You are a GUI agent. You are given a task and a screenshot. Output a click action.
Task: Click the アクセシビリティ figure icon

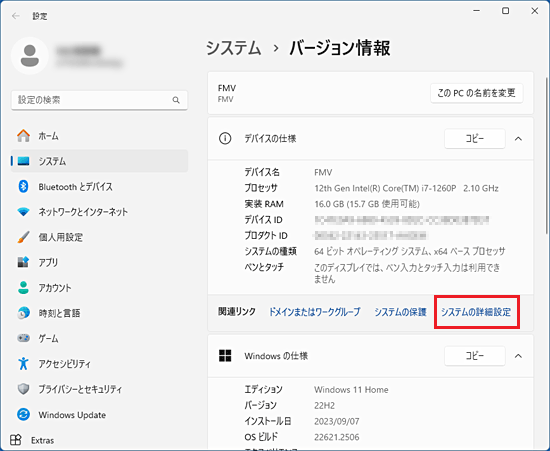tap(24, 364)
